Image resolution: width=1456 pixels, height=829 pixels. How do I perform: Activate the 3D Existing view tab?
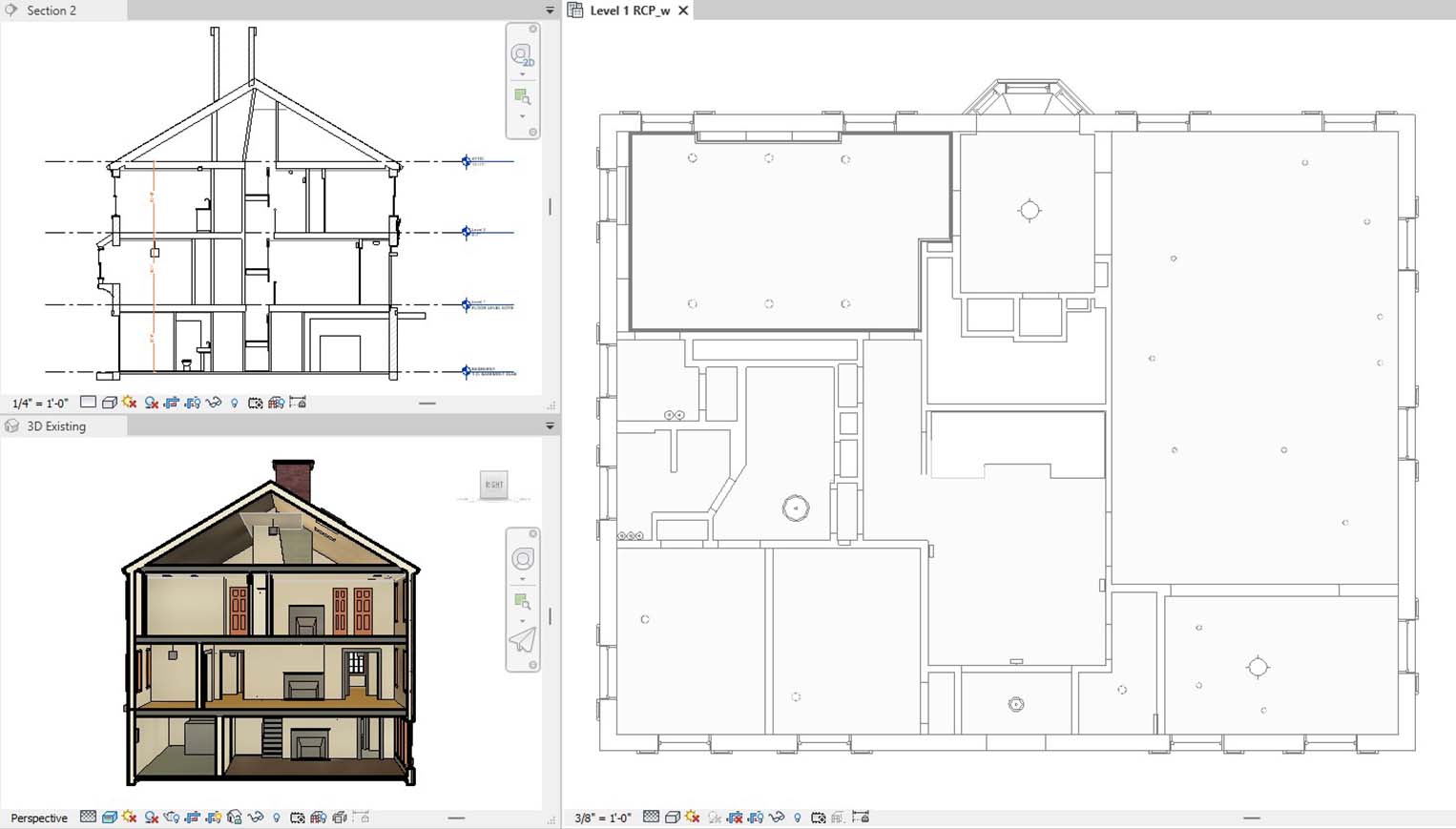55,426
